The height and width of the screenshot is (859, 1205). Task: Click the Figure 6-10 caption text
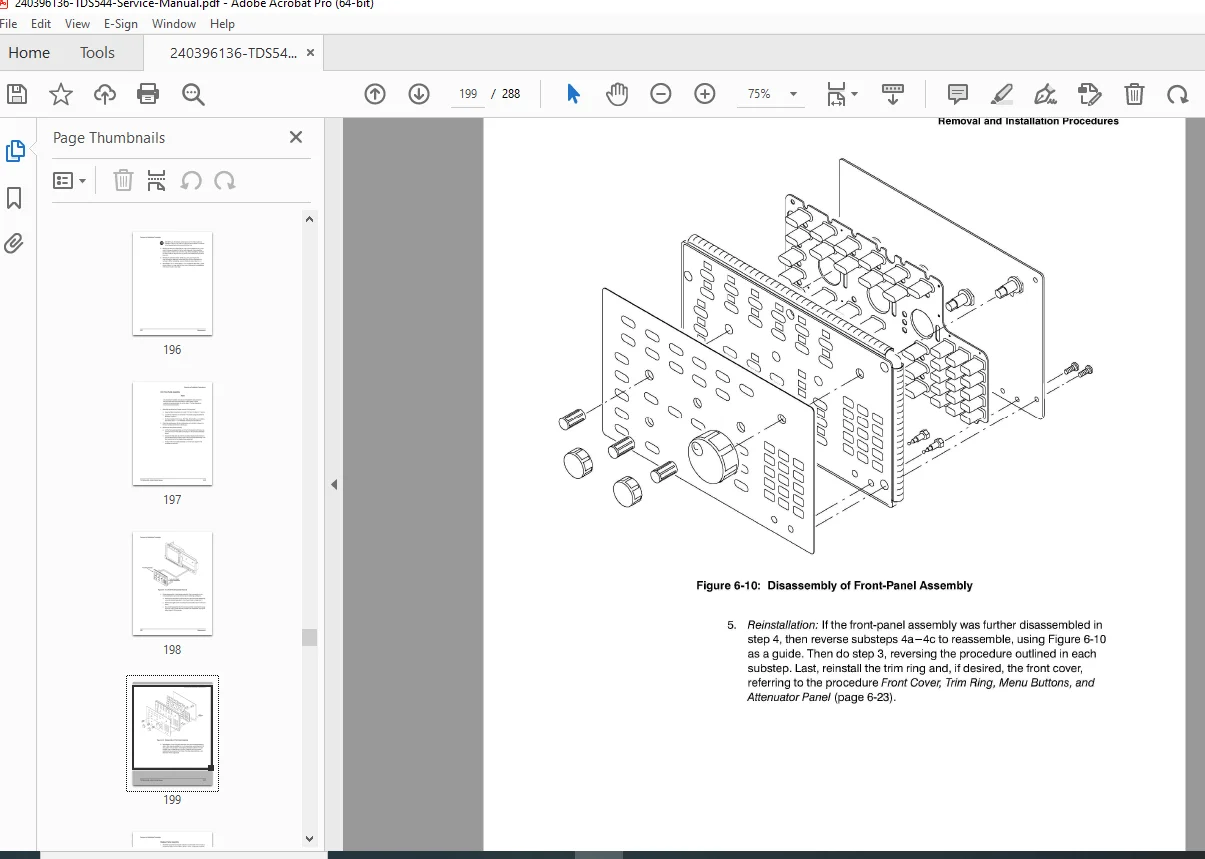(834, 586)
